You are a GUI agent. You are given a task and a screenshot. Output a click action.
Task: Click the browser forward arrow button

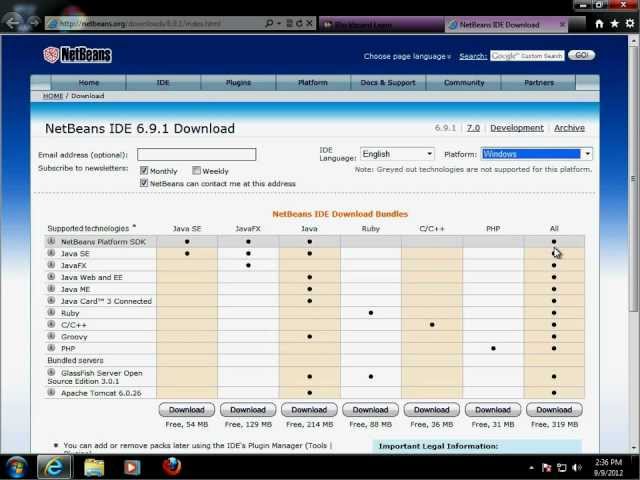(33, 23)
